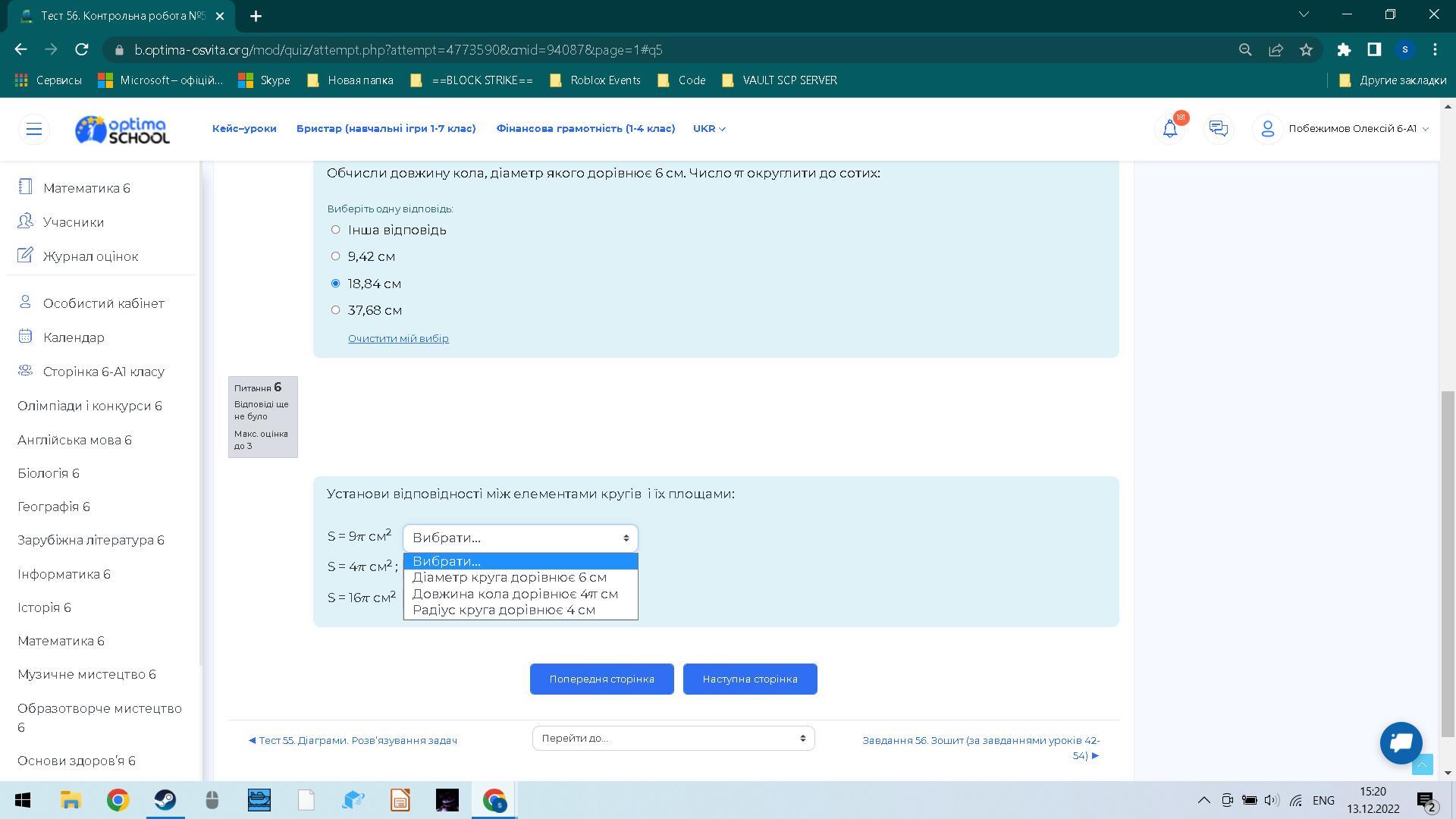This screenshot has width=1456, height=819.
Task: Select the 9,42 см answer
Action: click(335, 256)
